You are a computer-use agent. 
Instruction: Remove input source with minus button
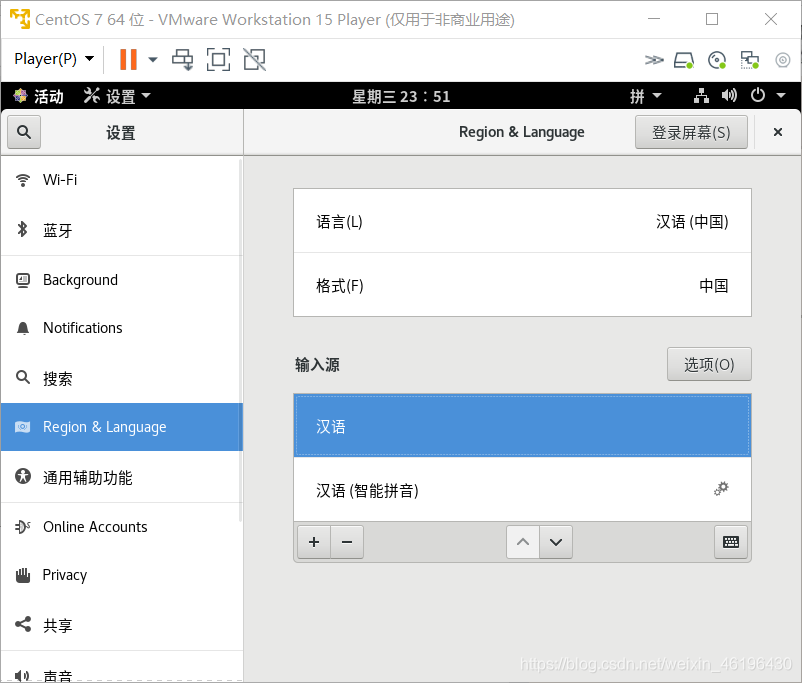click(347, 542)
